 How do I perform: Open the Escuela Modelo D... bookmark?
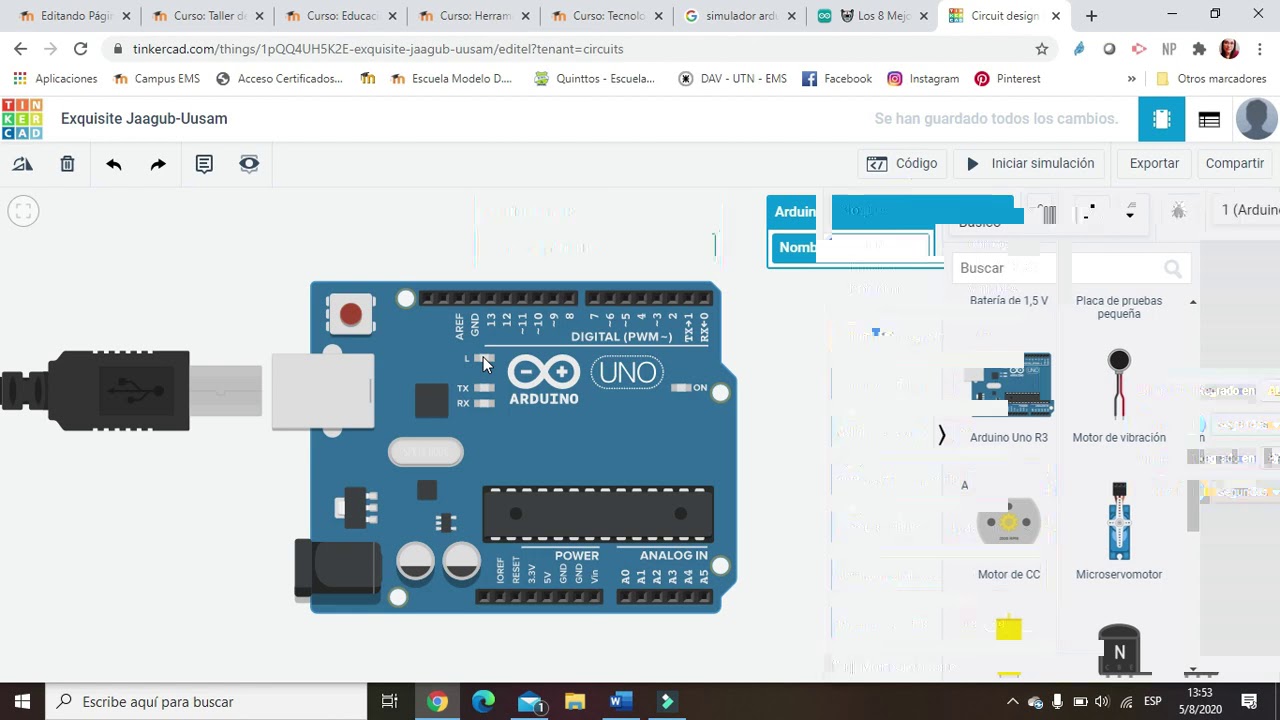tap(451, 79)
